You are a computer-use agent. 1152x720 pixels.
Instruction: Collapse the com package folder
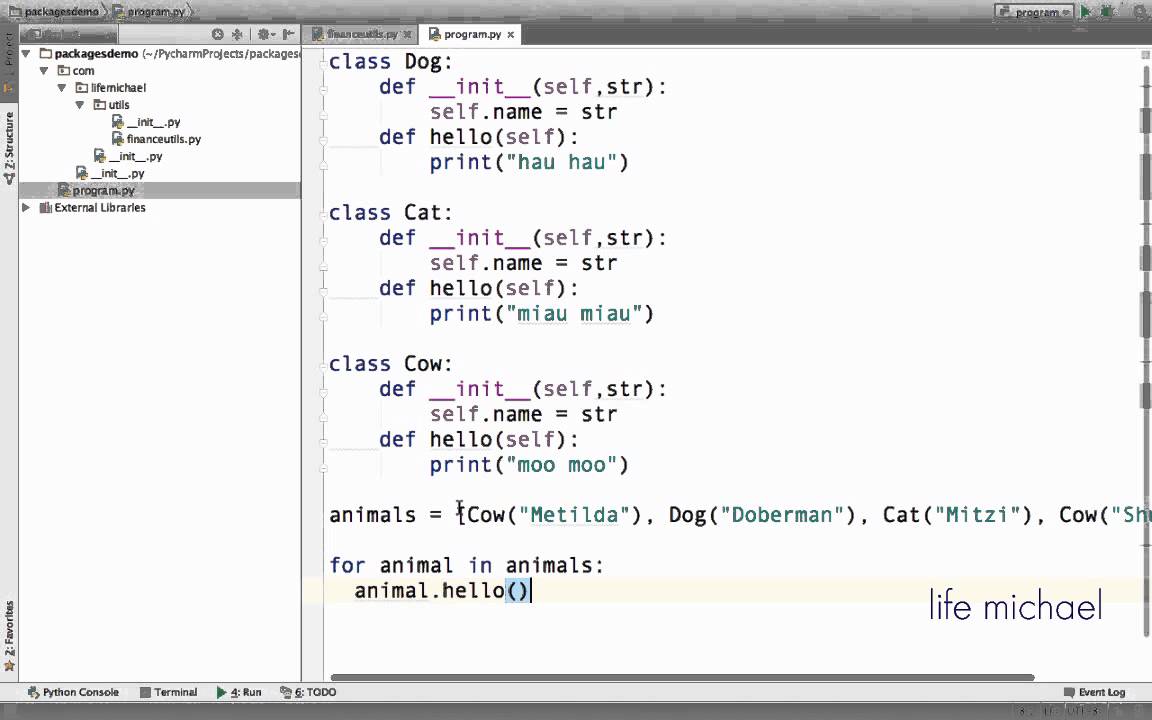[44, 71]
